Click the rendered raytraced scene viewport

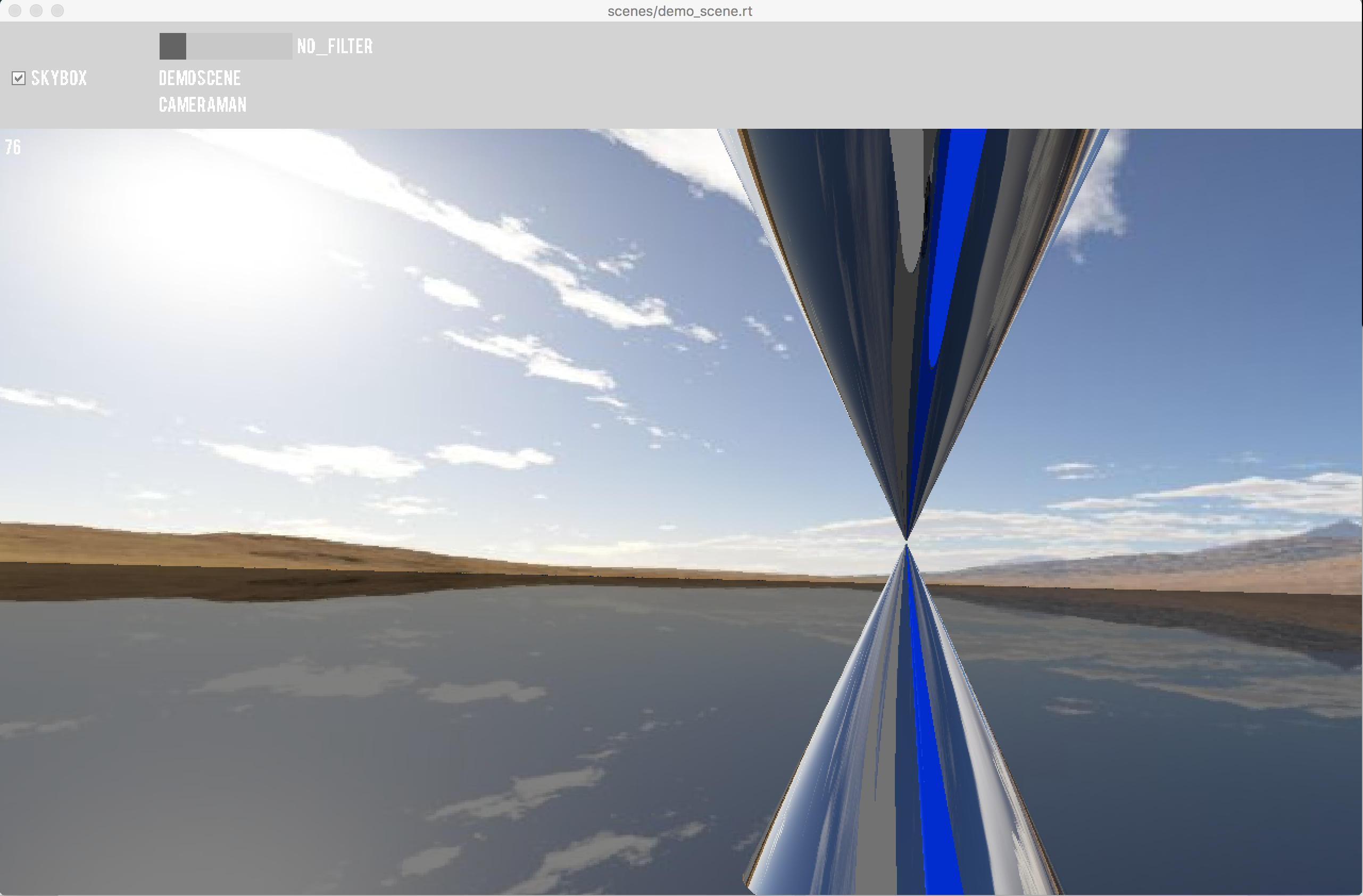pos(681,512)
